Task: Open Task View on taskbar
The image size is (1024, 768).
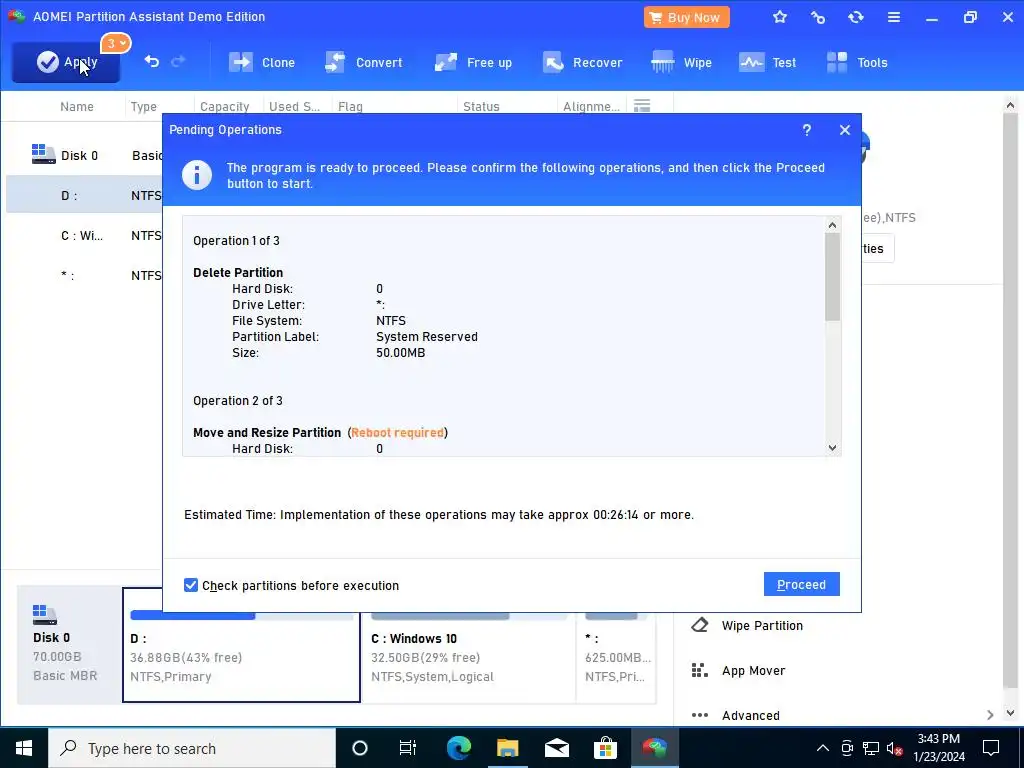Action: coord(408,748)
